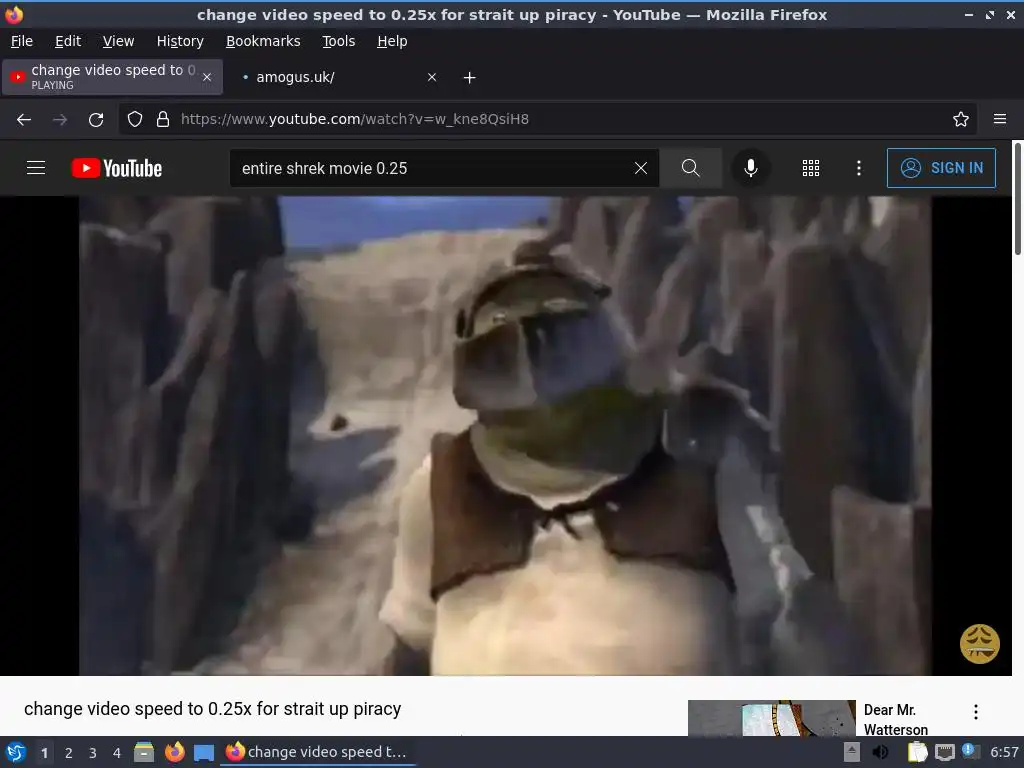The height and width of the screenshot is (768, 1024).
Task: Pause the playing Shrek video
Action: 505,436
